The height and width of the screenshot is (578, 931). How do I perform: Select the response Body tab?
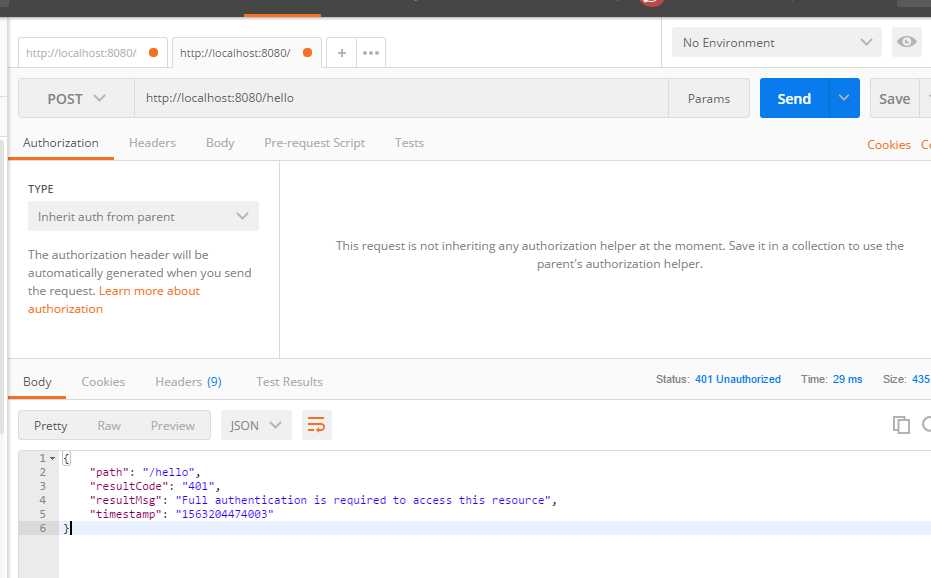point(37,382)
